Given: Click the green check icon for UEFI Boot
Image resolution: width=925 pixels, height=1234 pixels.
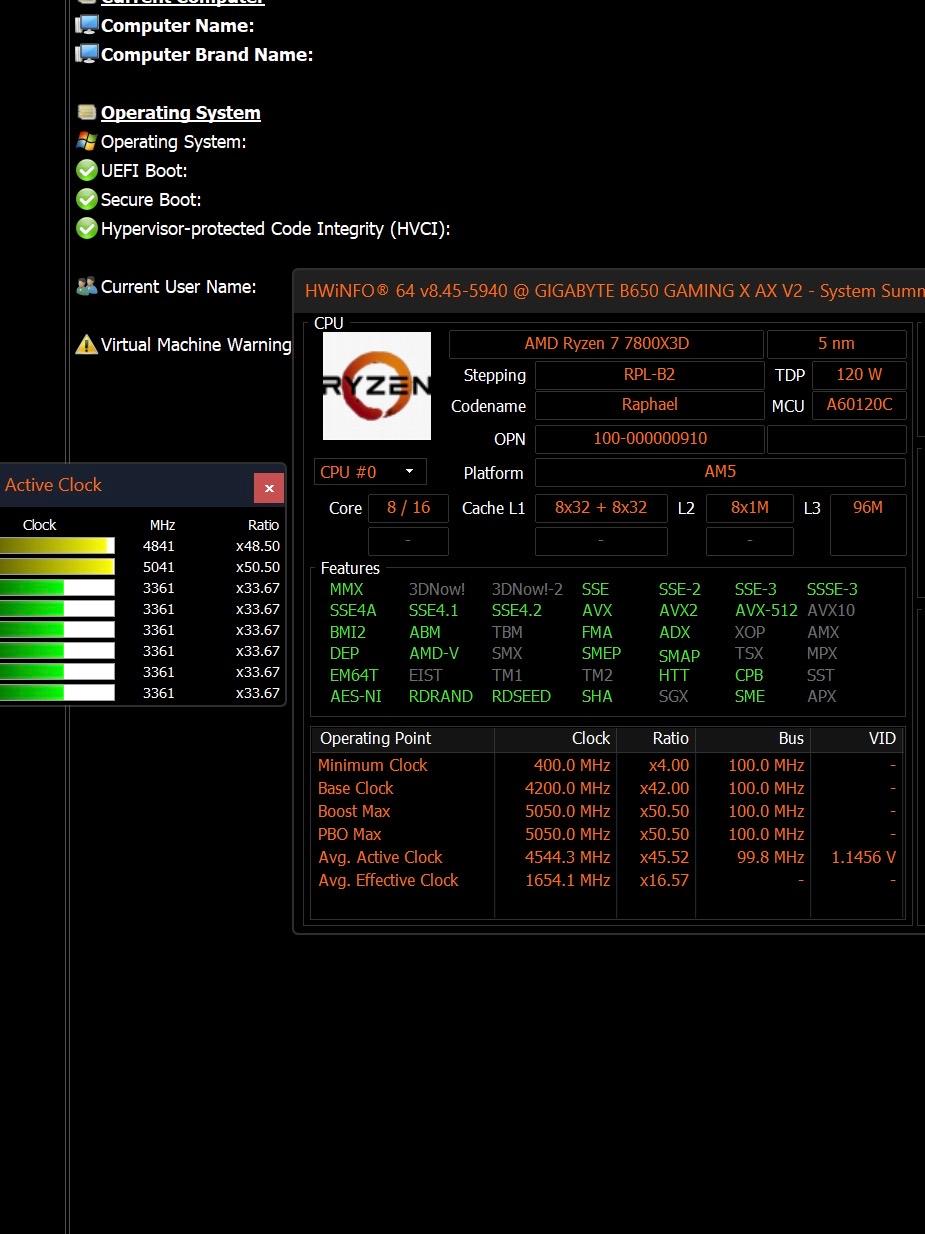Looking at the screenshot, I should (x=87, y=170).
